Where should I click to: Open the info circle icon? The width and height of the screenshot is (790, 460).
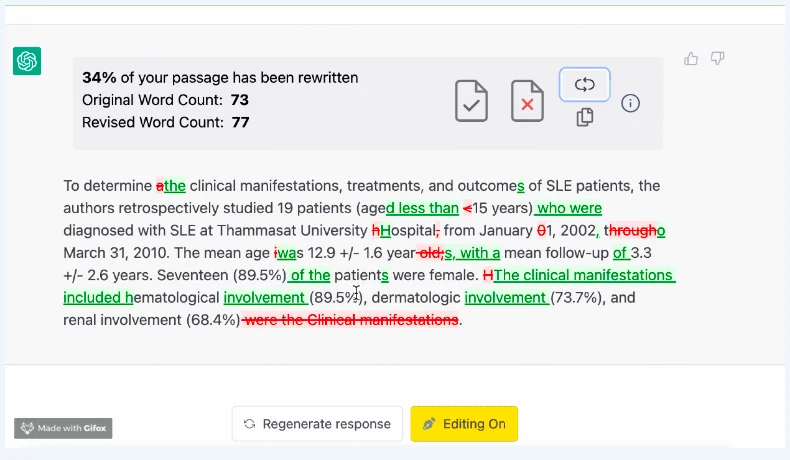(631, 103)
